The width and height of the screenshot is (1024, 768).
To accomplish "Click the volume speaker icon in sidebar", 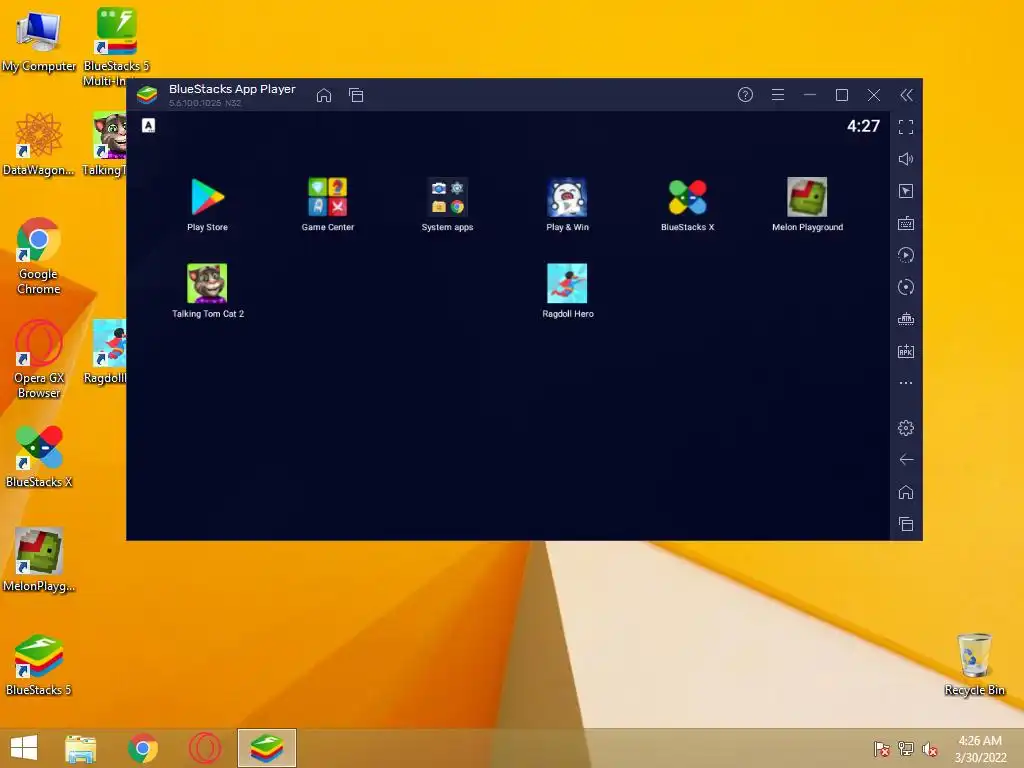I will click(906, 159).
